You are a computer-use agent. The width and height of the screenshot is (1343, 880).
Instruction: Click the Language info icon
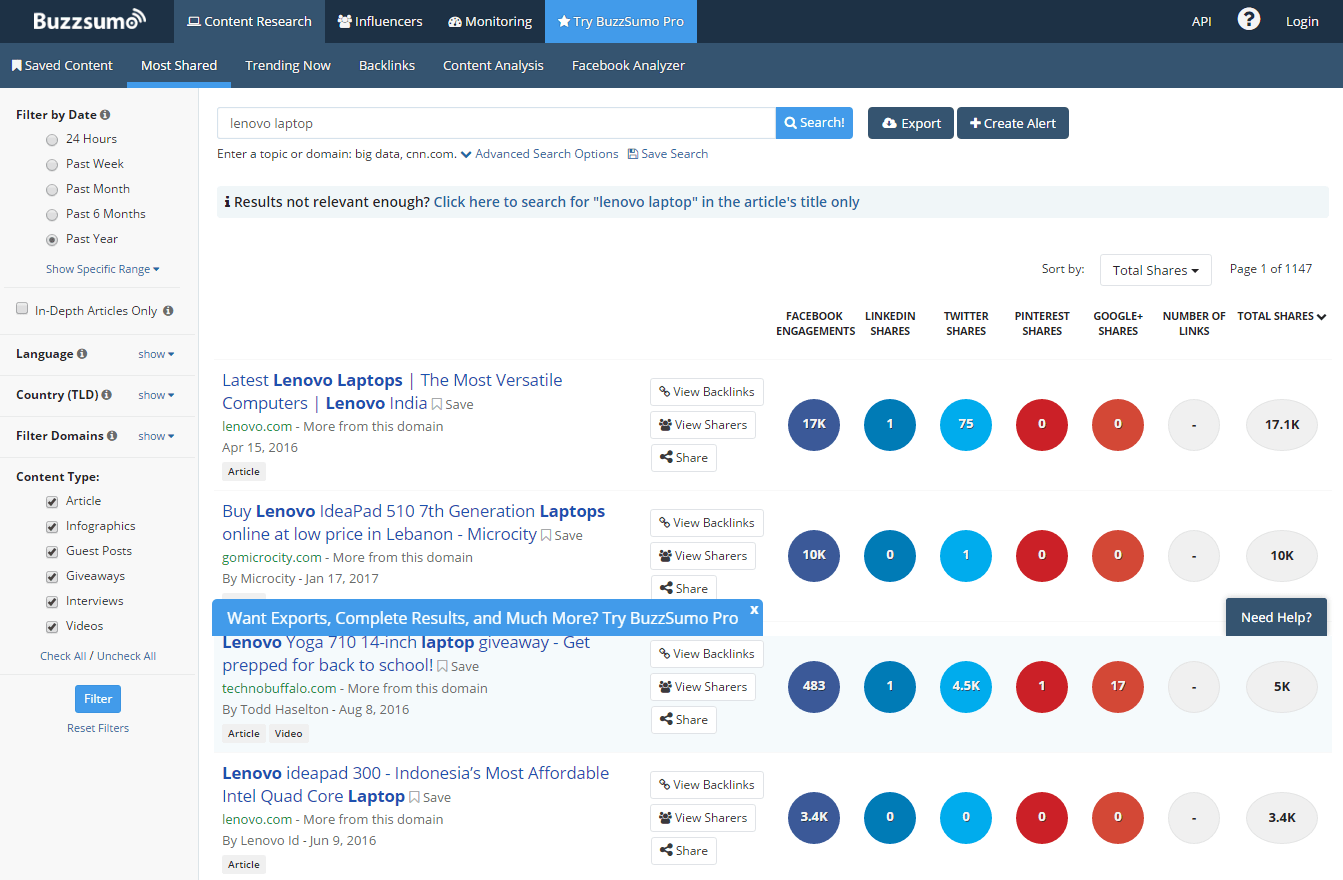(82, 354)
